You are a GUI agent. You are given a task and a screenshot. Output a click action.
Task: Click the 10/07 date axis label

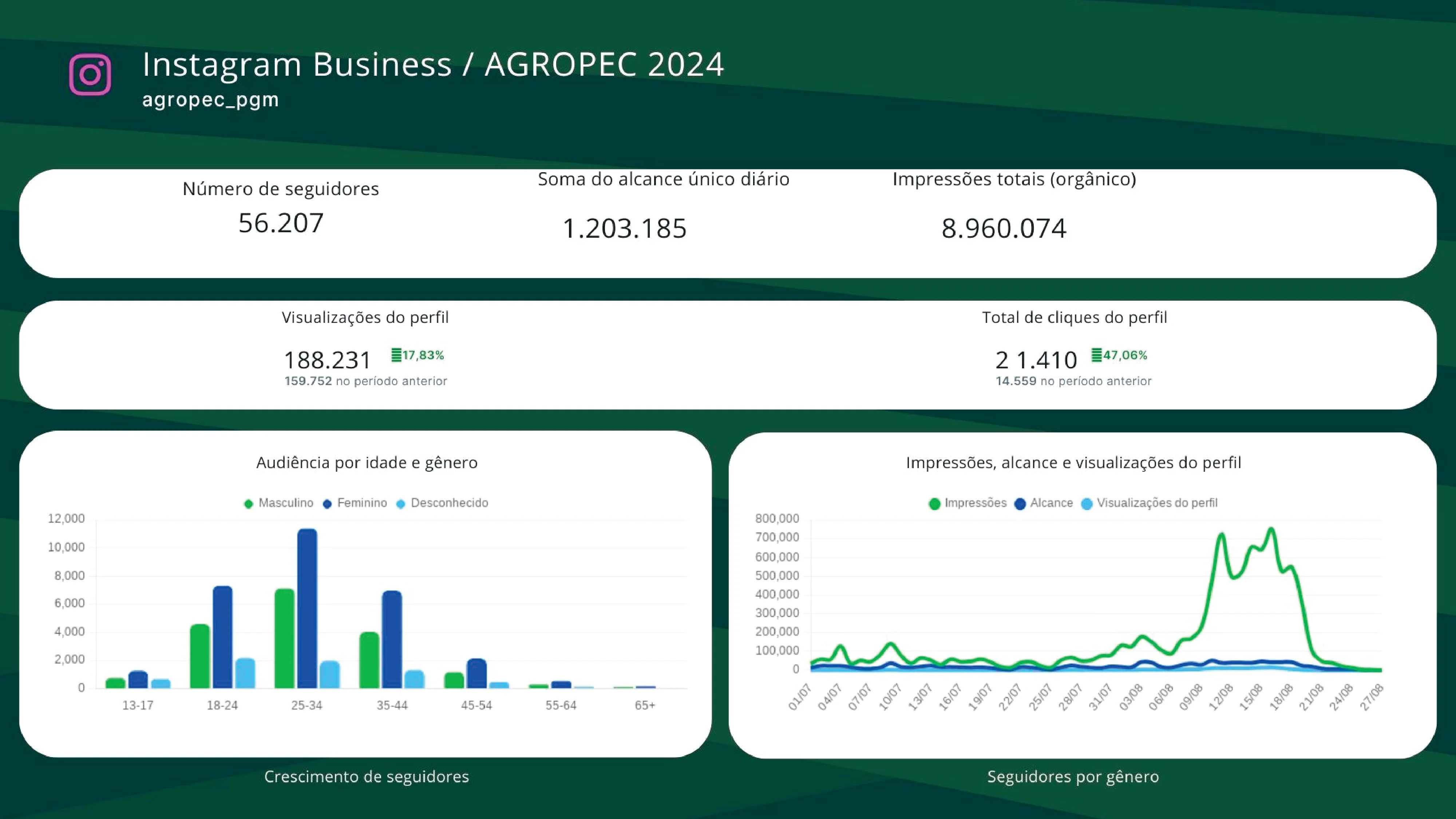(x=890, y=697)
